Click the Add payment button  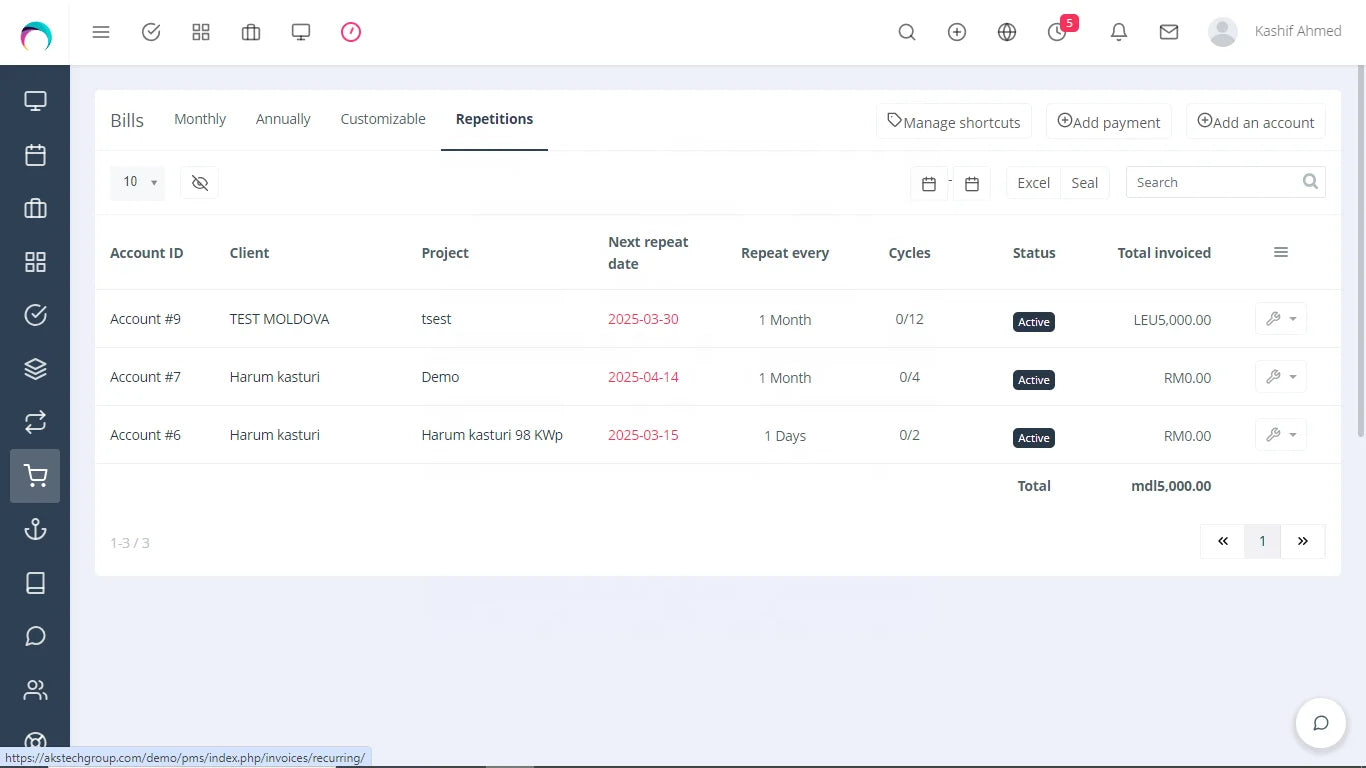(1109, 122)
